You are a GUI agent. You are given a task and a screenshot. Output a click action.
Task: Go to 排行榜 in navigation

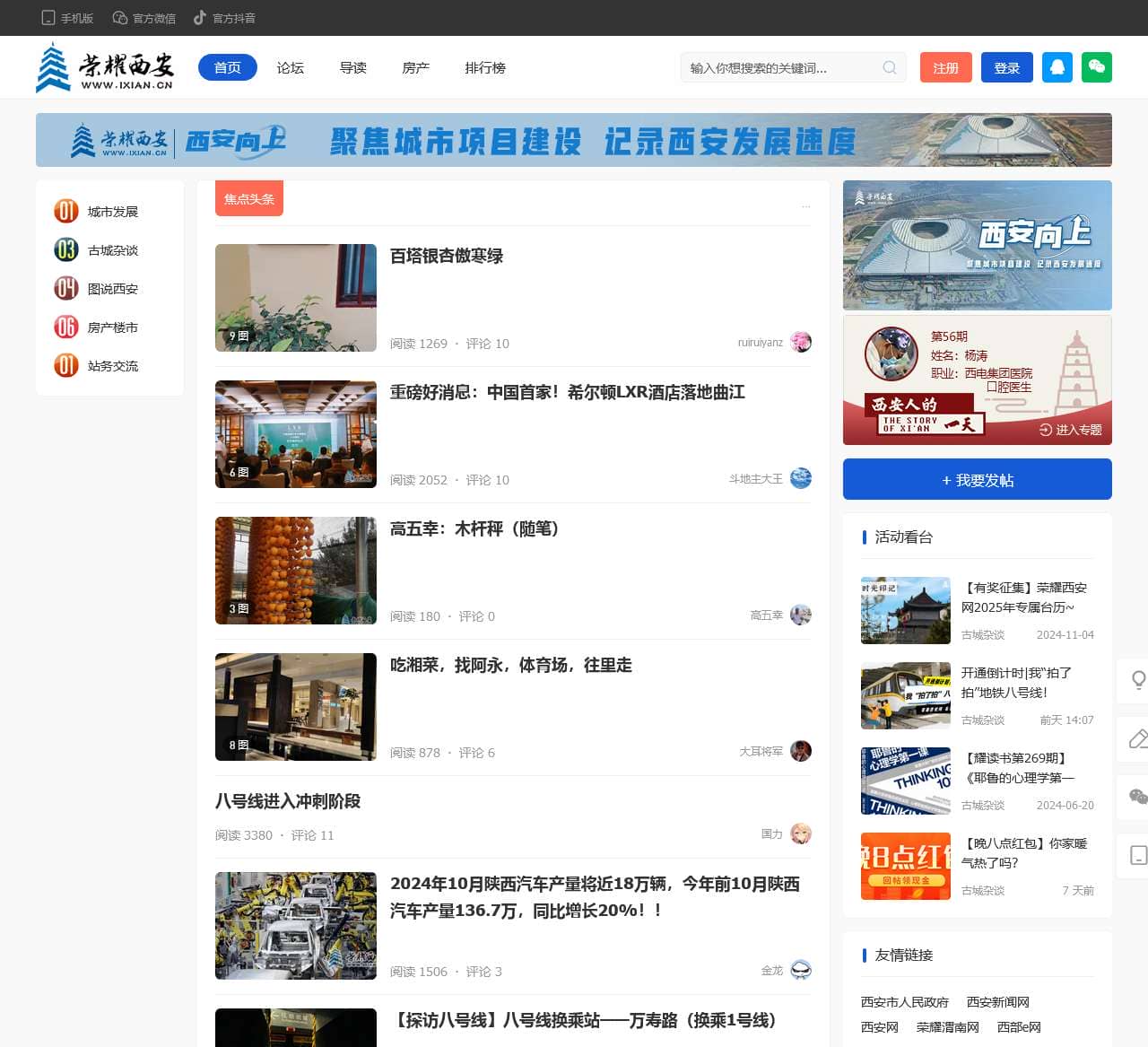[x=485, y=67]
